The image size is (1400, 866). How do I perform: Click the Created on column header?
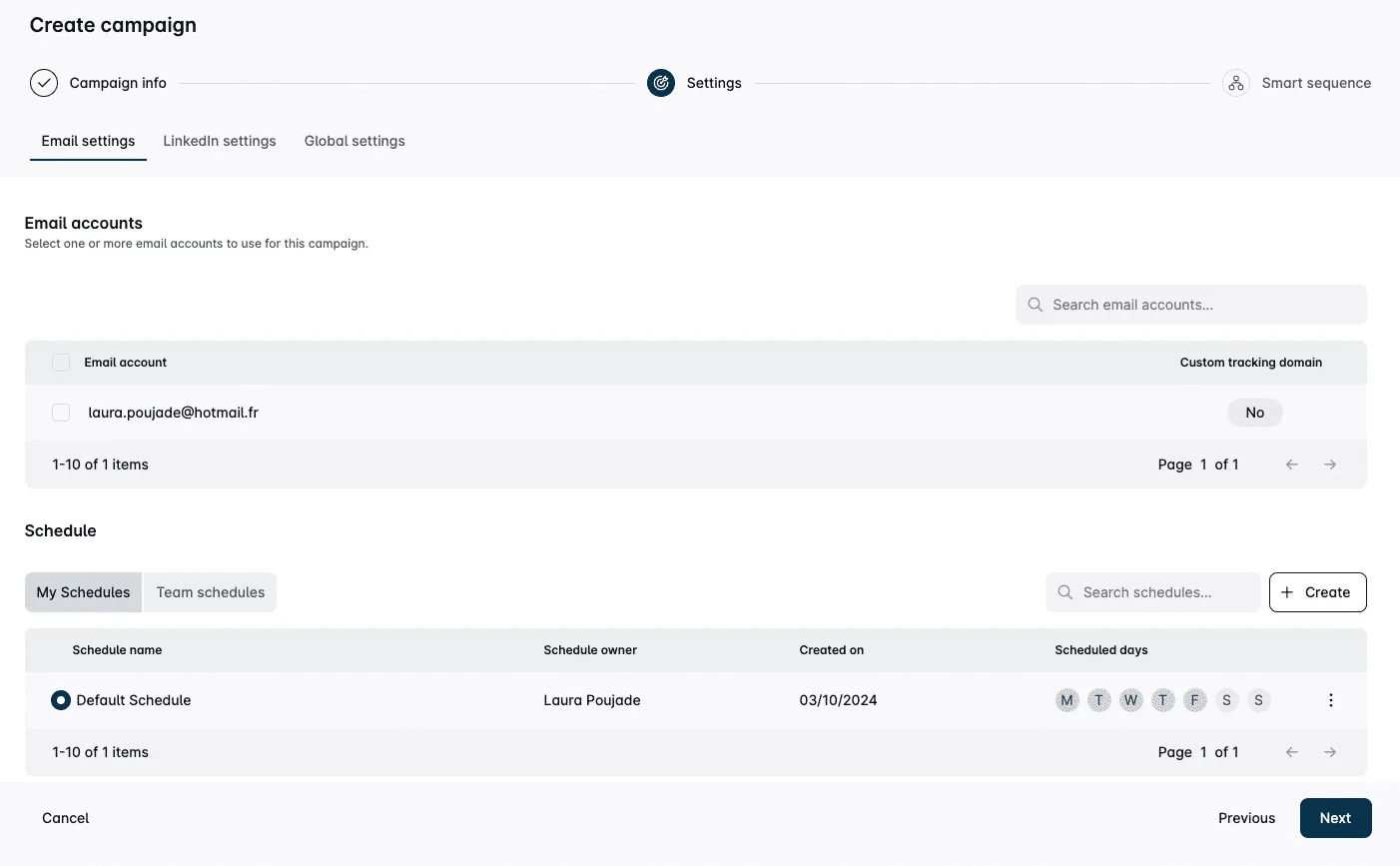(832, 650)
